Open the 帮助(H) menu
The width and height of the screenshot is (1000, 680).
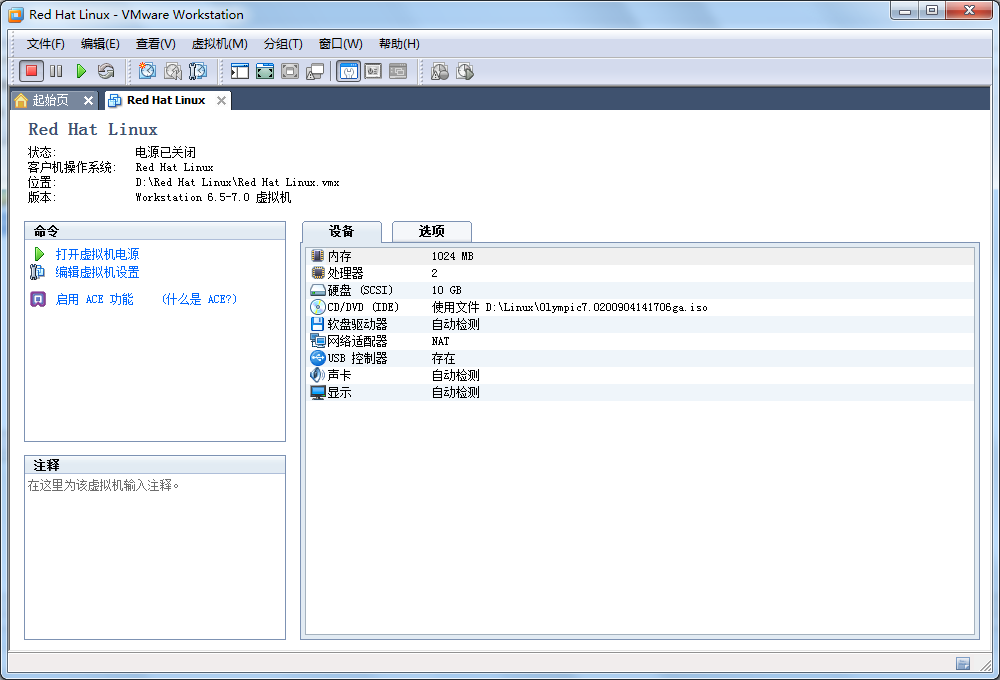pos(399,43)
